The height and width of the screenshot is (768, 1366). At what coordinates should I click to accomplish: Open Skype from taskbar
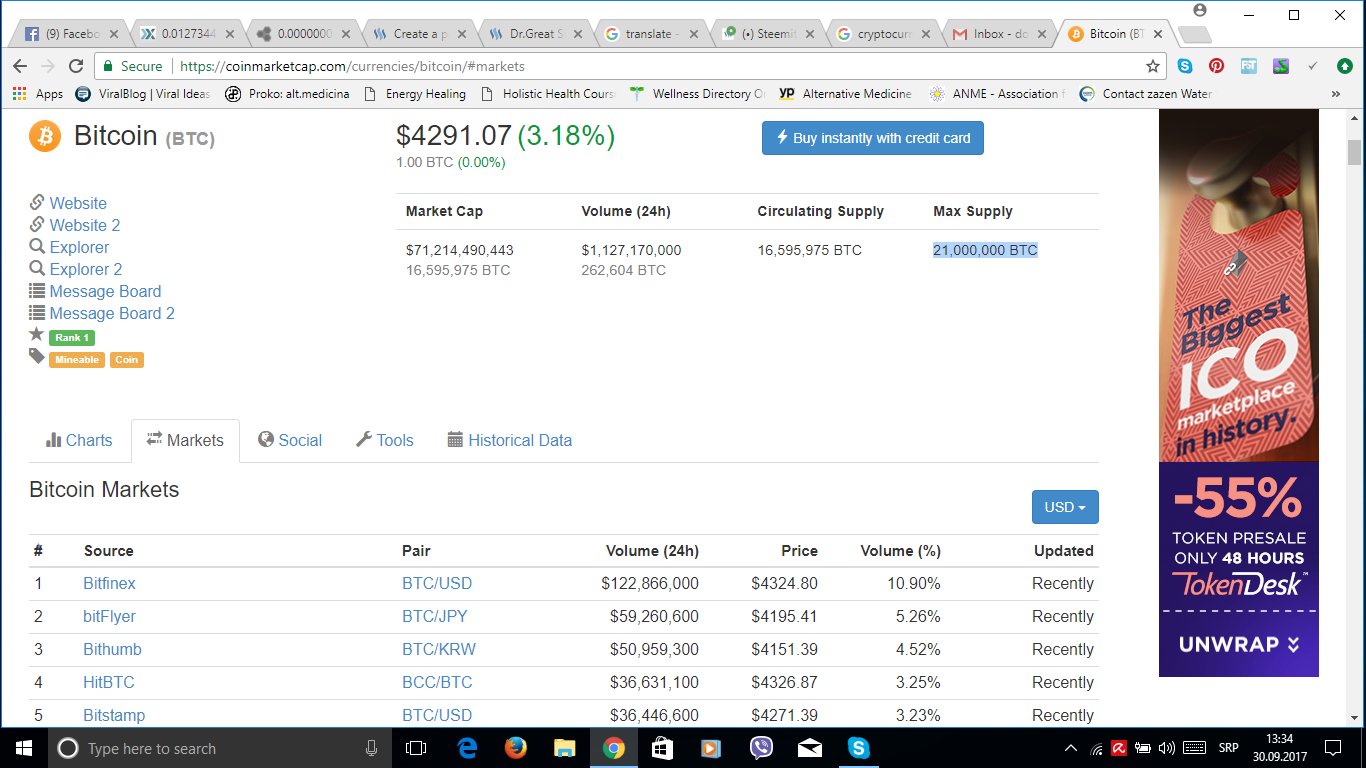click(x=858, y=748)
